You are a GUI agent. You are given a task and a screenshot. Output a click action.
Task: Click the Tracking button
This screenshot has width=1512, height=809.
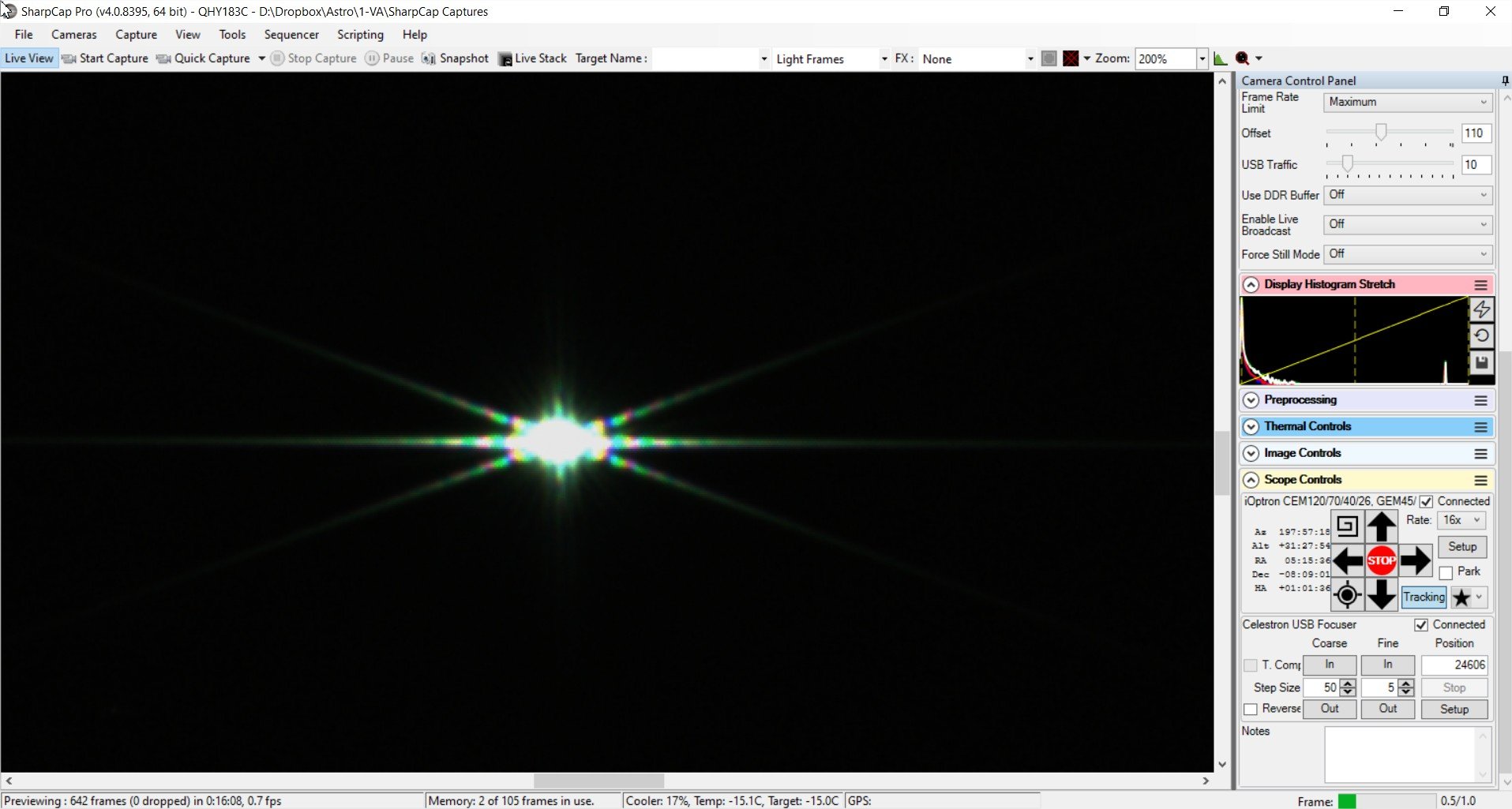[1424, 597]
